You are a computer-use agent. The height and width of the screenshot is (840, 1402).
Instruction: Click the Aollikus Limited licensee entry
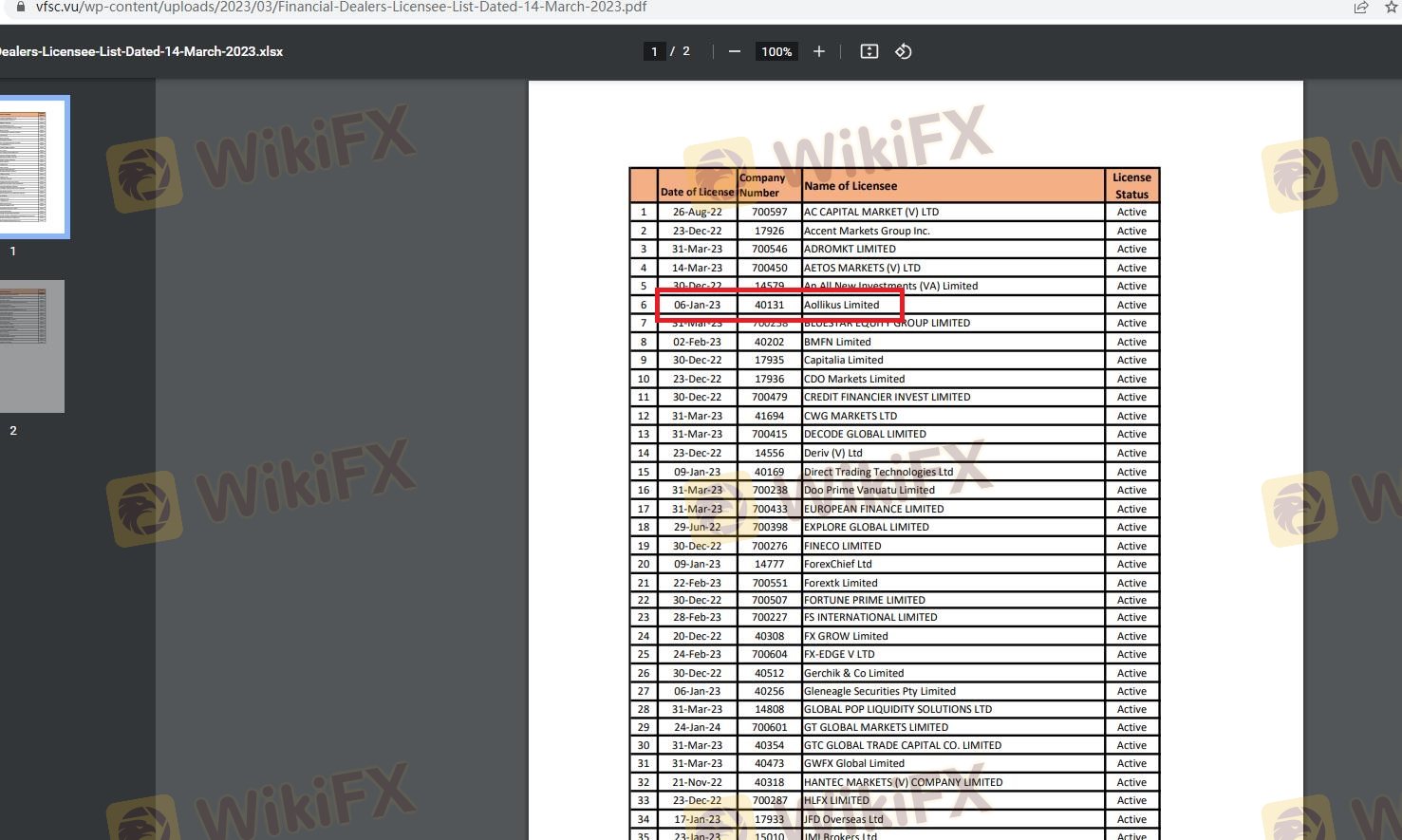click(x=842, y=305)
